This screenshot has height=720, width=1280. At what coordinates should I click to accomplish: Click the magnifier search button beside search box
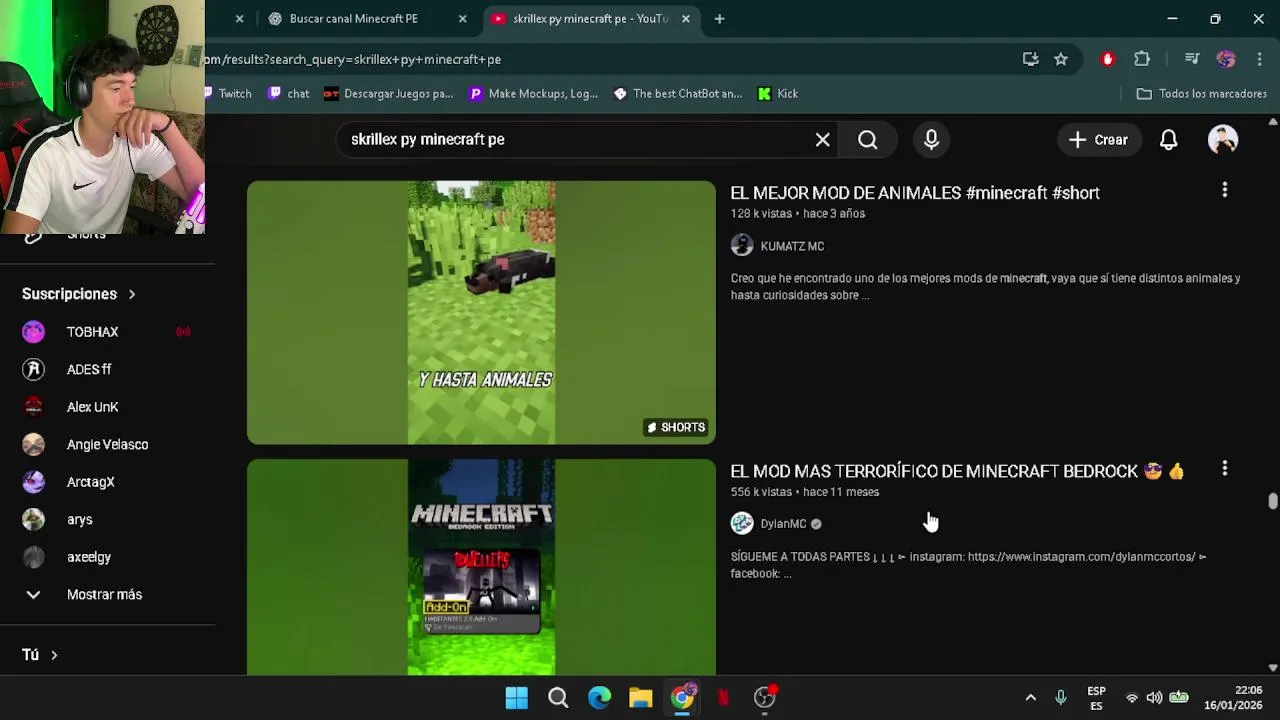tap(868, 140)
